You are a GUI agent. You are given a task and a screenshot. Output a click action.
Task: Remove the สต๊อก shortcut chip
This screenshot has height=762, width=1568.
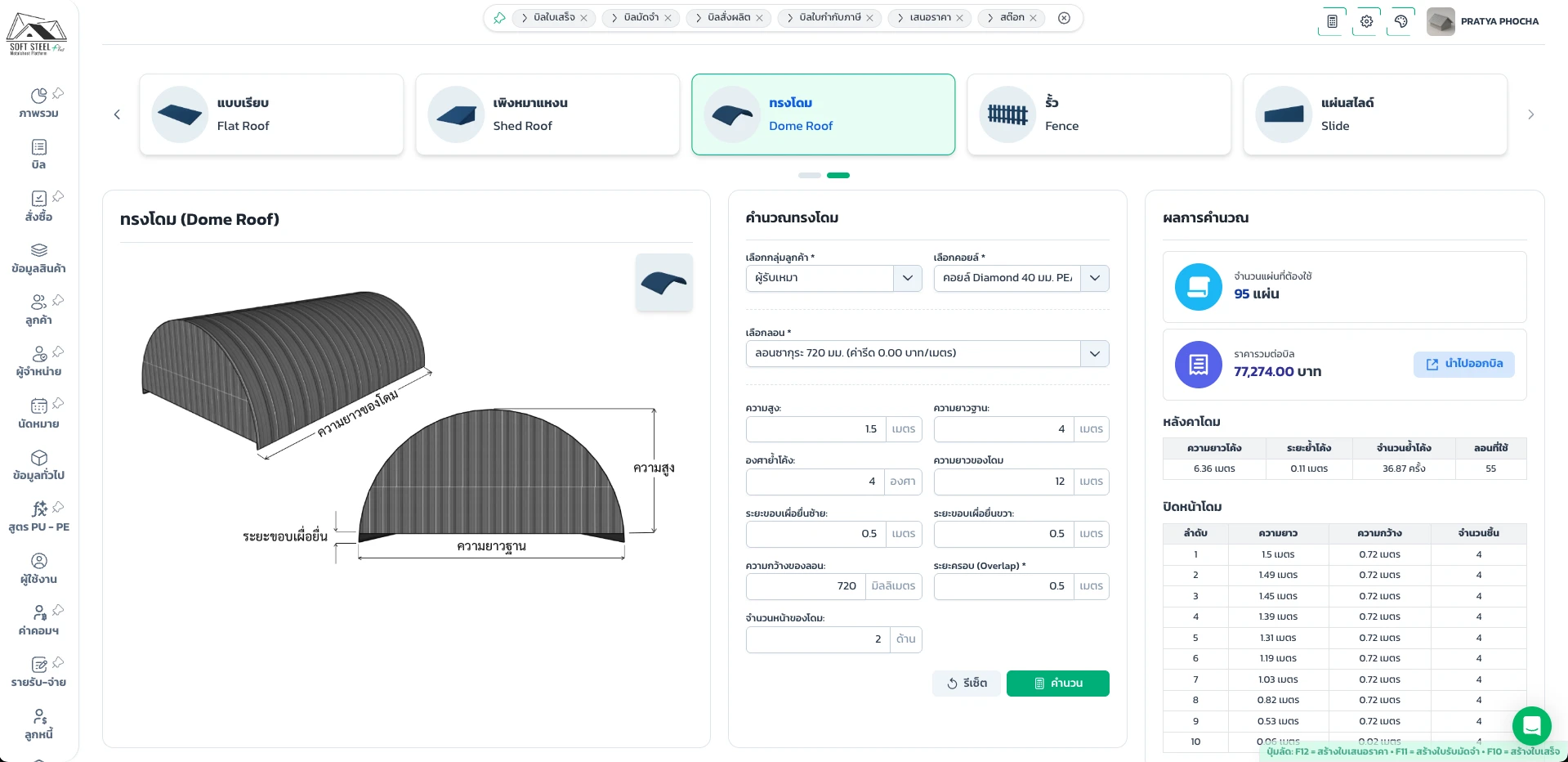(1033, 18)
